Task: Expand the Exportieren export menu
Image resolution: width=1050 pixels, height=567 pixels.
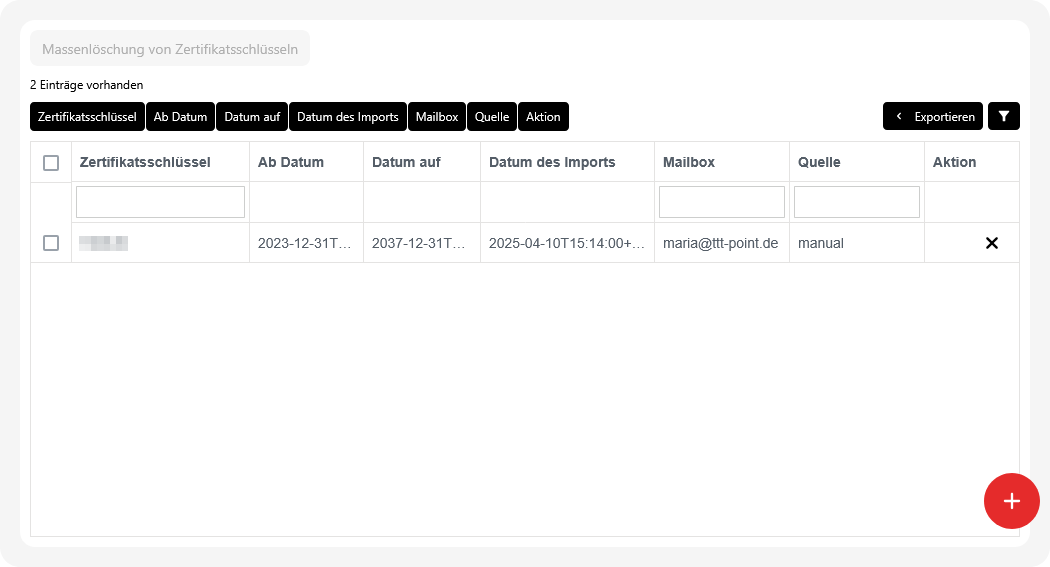Action: [932, 116]
